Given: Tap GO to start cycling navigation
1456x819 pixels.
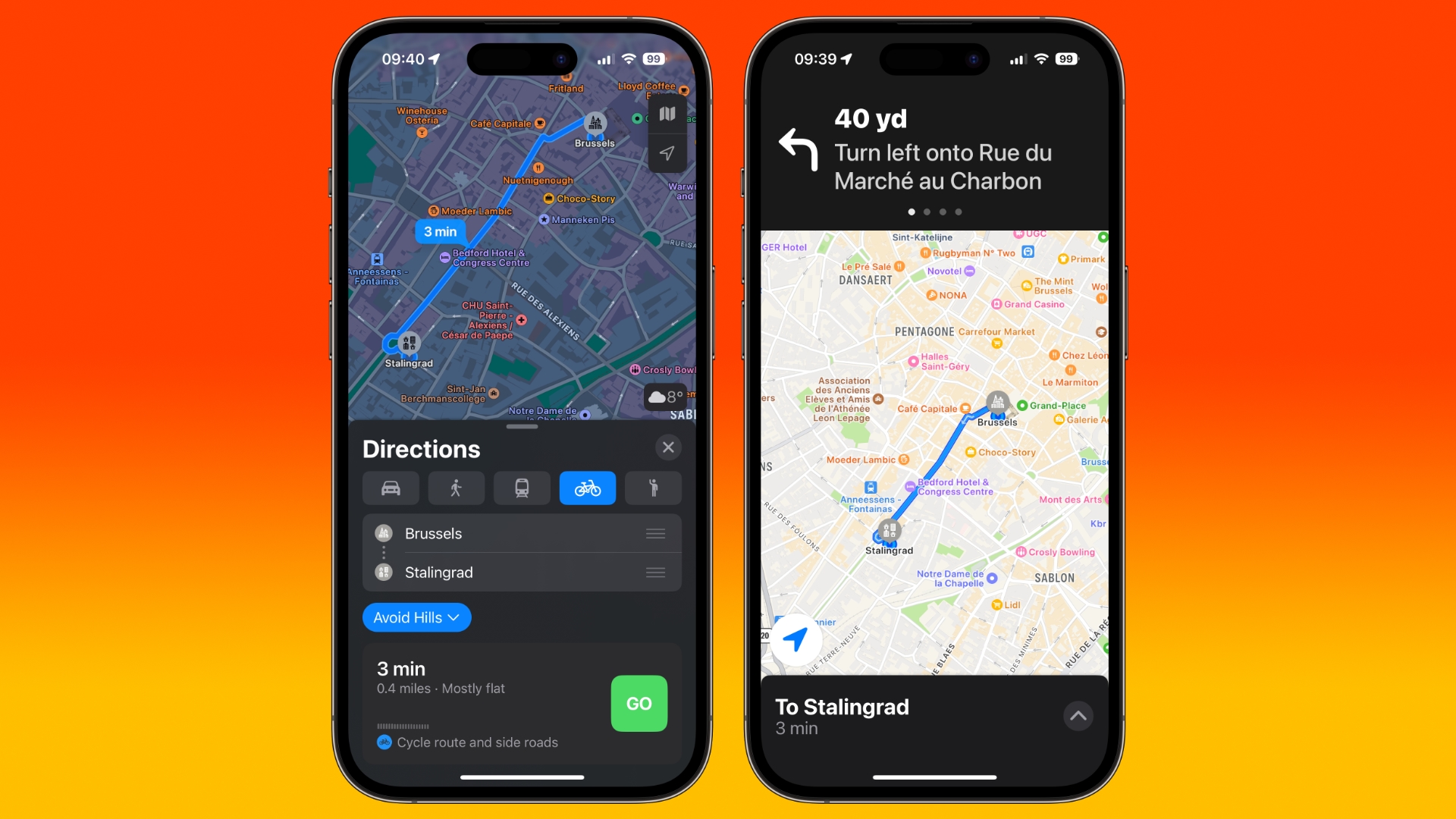Looking at the screenshot, I should click(x=639, y=703).
